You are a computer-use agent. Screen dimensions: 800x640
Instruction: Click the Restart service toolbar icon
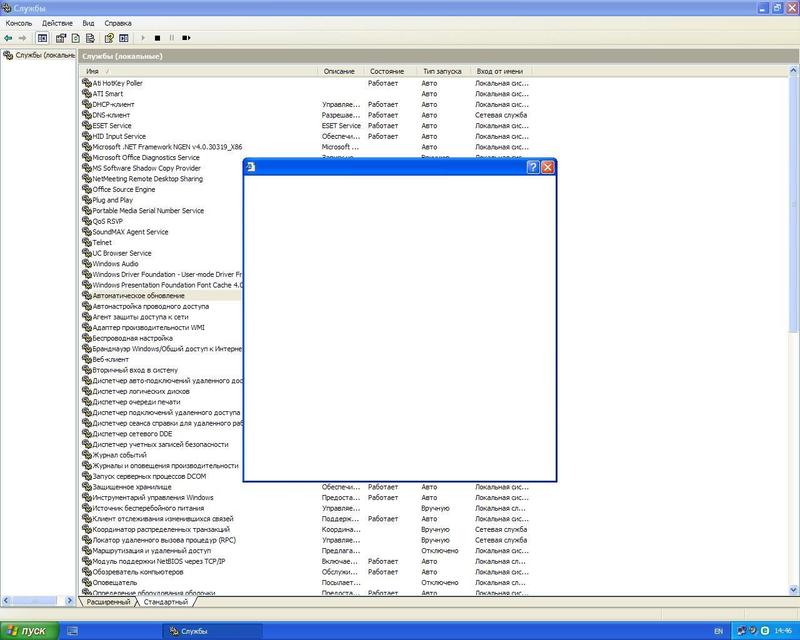click(185, 38)
